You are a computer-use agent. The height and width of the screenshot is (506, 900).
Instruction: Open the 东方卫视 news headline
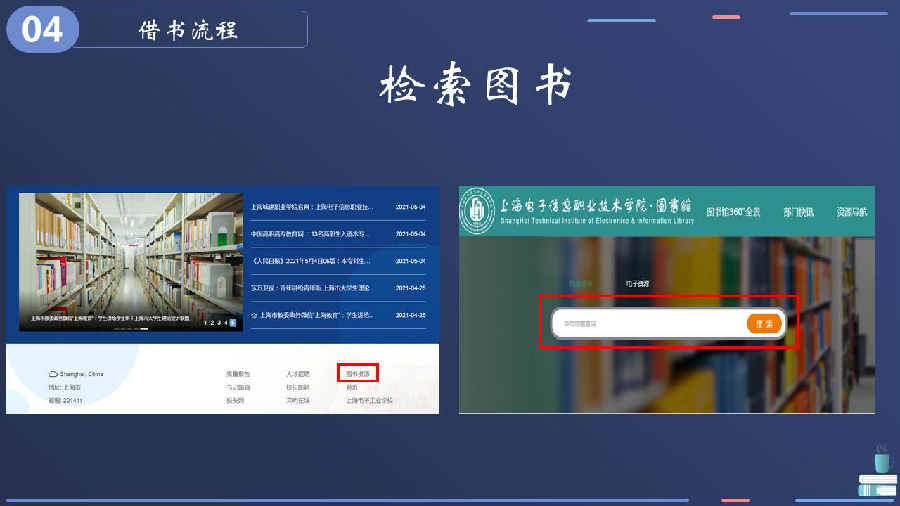311,287
